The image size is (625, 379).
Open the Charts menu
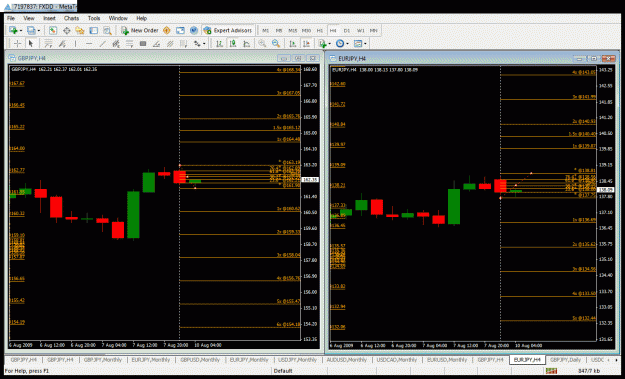(71, 18)
